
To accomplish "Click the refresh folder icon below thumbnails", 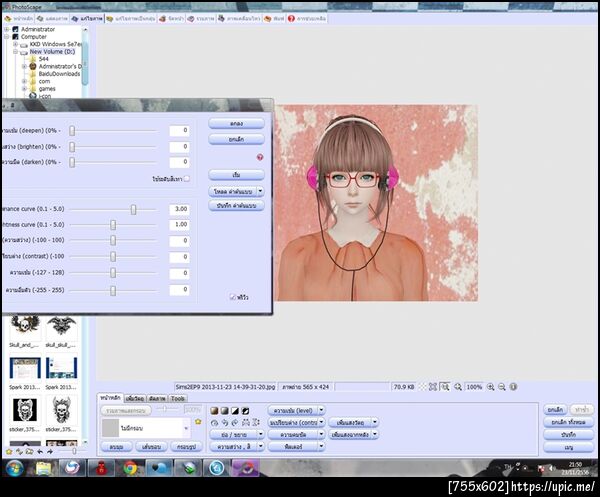I will click(19, 452).
